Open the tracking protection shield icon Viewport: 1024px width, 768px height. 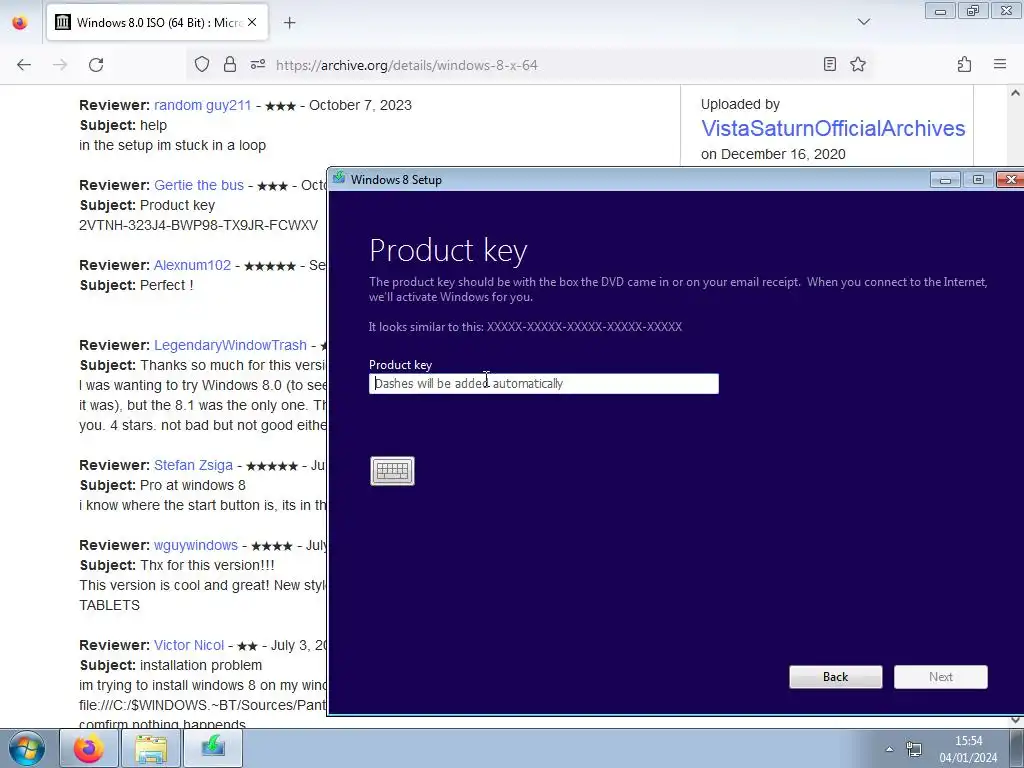[x=202, y=64]
